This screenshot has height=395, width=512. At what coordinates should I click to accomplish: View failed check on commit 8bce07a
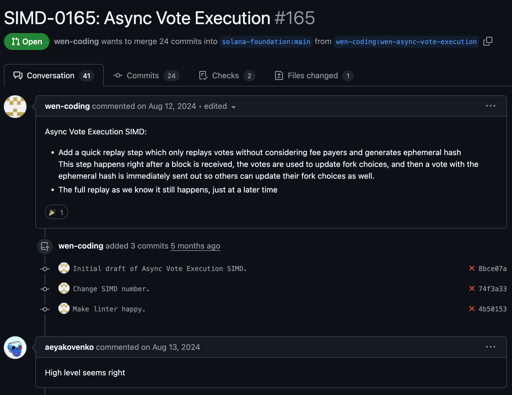click(471, 268)
